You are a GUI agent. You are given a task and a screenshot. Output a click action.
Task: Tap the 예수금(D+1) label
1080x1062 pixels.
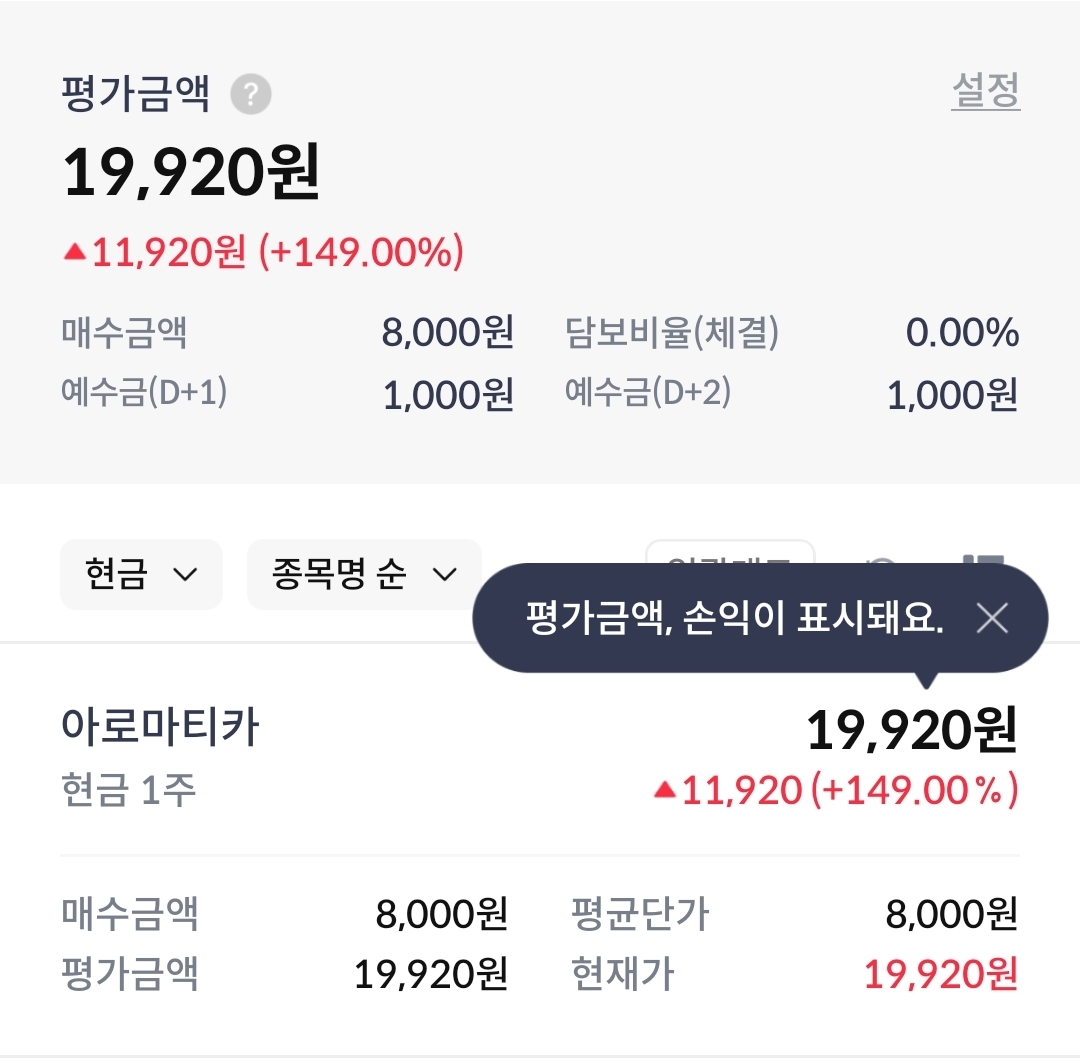(x=144, y=392)
